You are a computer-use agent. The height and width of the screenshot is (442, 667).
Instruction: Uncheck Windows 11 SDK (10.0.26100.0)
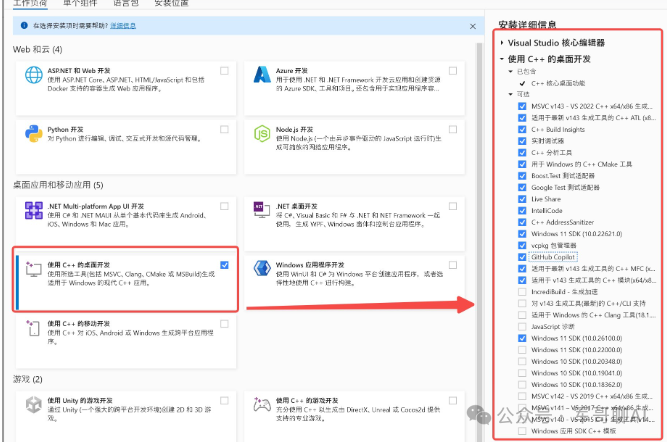pyautogui.click(x=522, y=338)
